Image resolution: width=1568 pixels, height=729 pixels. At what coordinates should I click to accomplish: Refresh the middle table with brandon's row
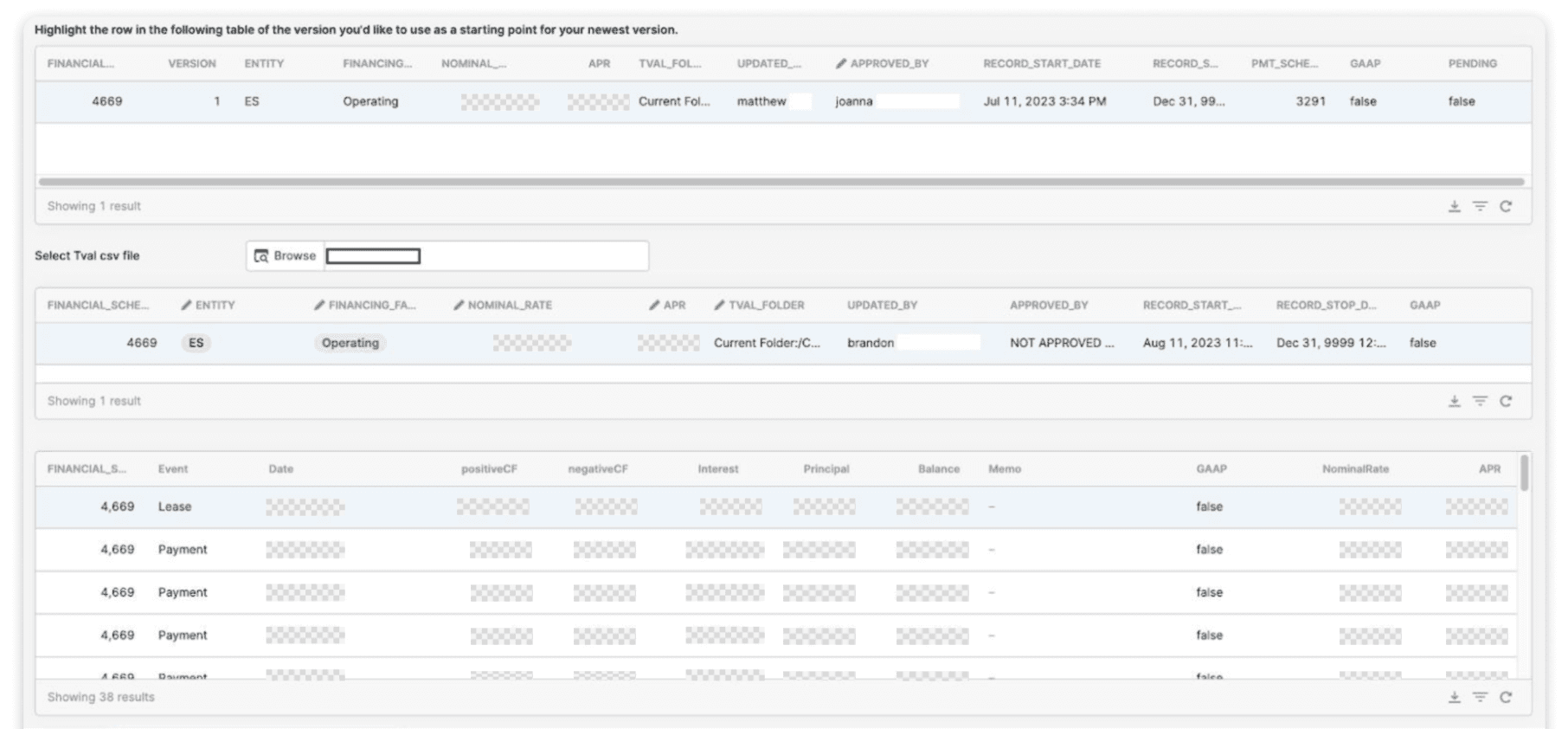pos(1506,401)
